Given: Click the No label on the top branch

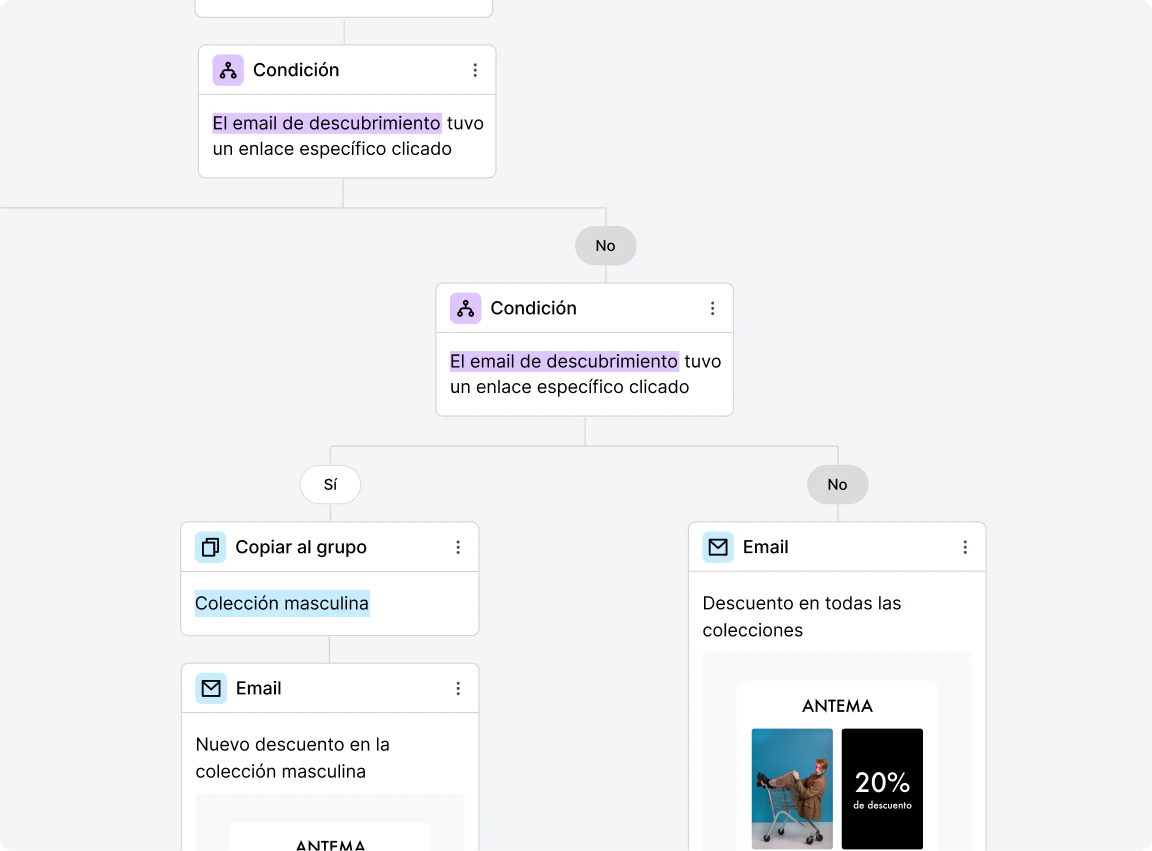Looking at the screenshot, I should pyautogui.click(x=605, y=245).
